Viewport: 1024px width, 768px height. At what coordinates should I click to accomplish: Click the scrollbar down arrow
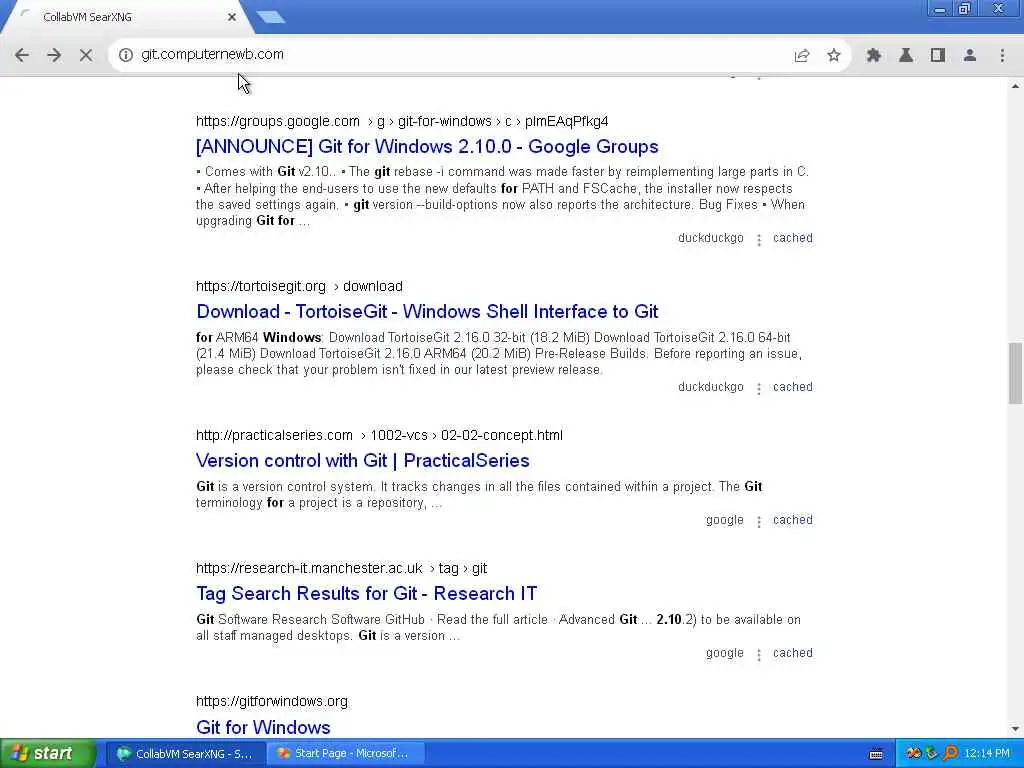click(1015, 729)
